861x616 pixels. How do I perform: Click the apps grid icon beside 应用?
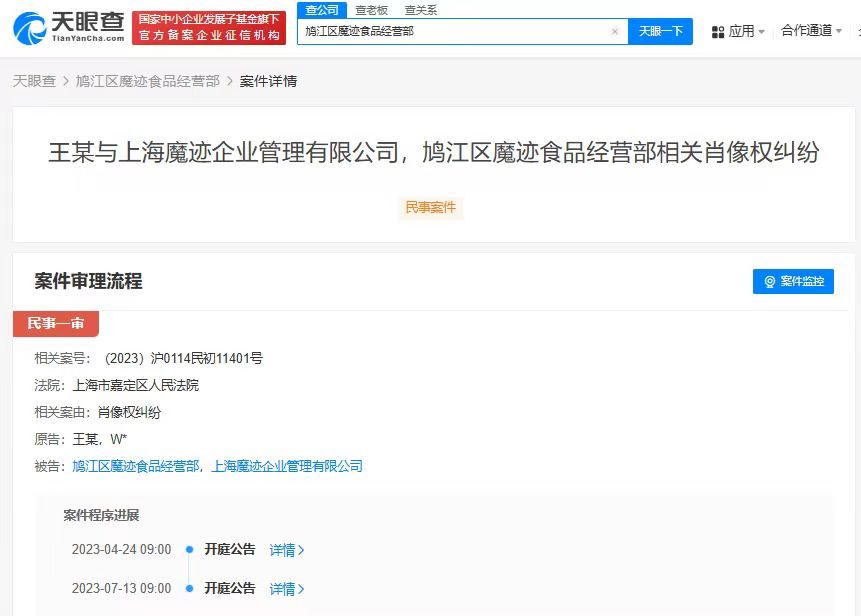tap(717, 31)
